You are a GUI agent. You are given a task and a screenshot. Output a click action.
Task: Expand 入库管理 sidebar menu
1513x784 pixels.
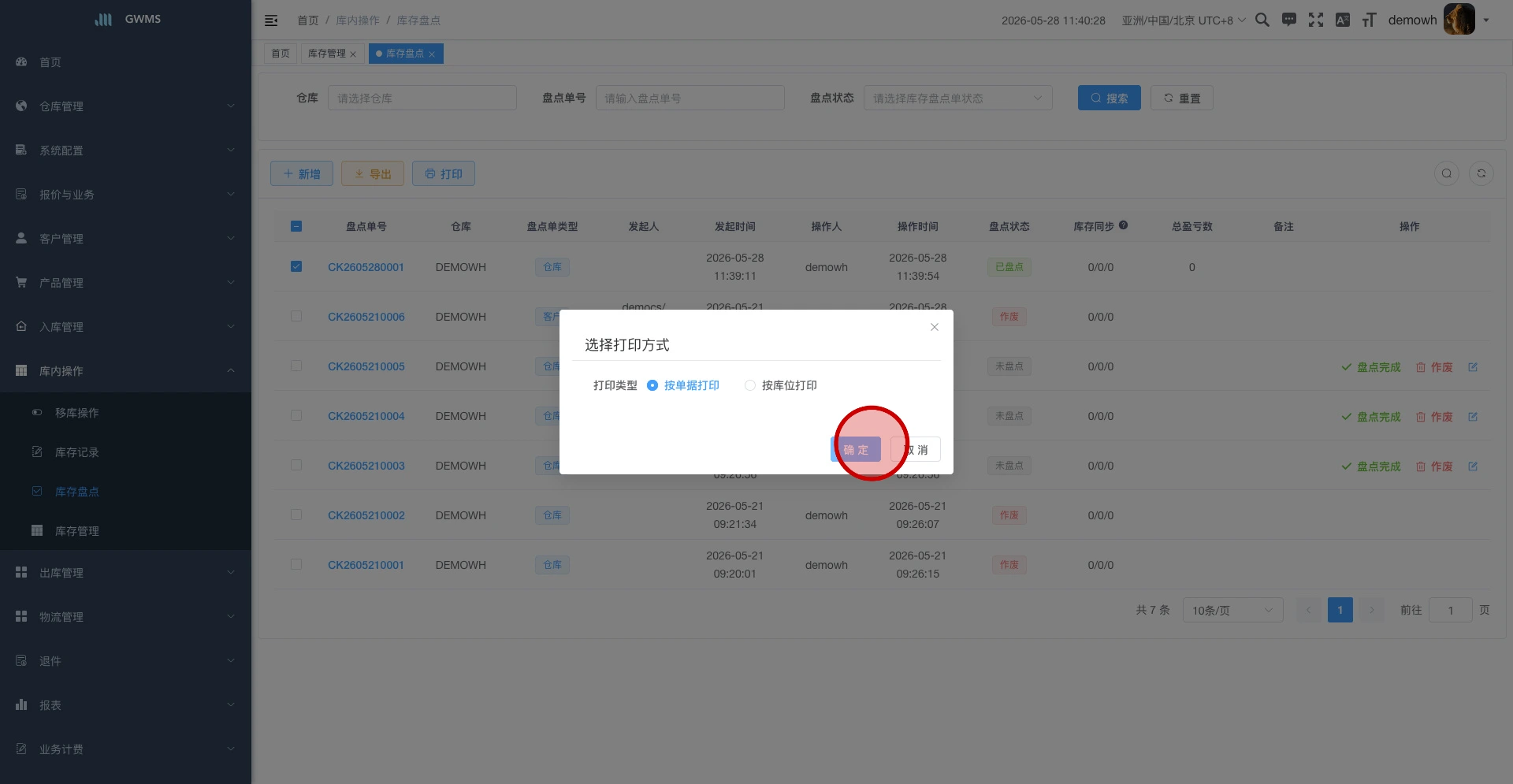126,327
